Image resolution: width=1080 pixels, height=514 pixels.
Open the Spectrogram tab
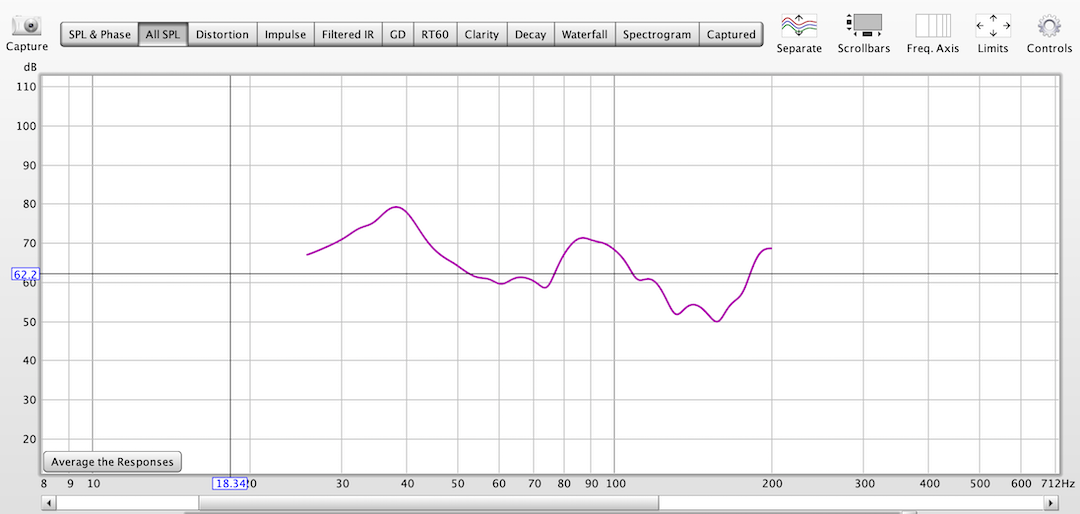point(656,34)
